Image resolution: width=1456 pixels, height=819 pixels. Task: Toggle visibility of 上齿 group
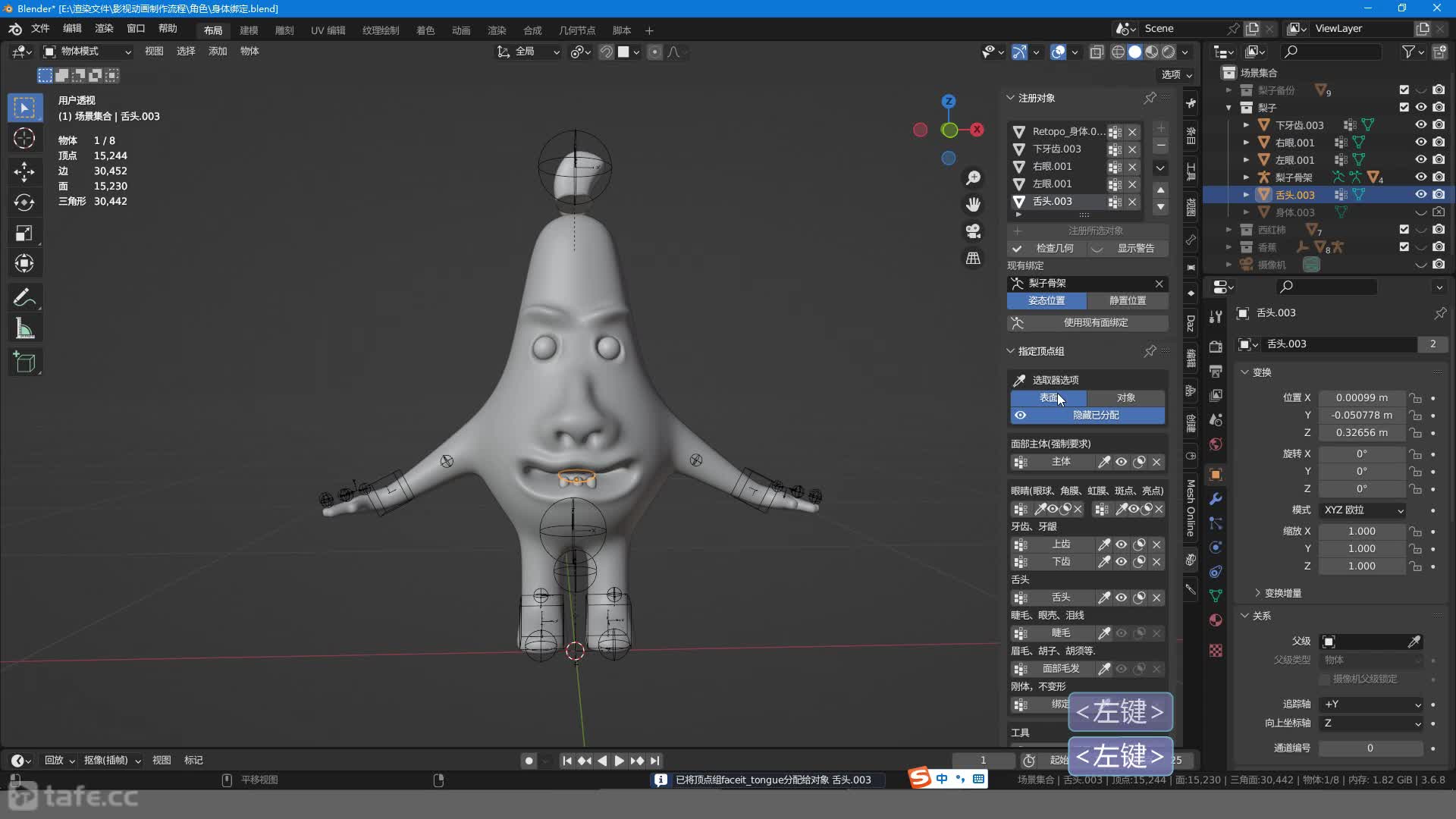click(1121, 544)
